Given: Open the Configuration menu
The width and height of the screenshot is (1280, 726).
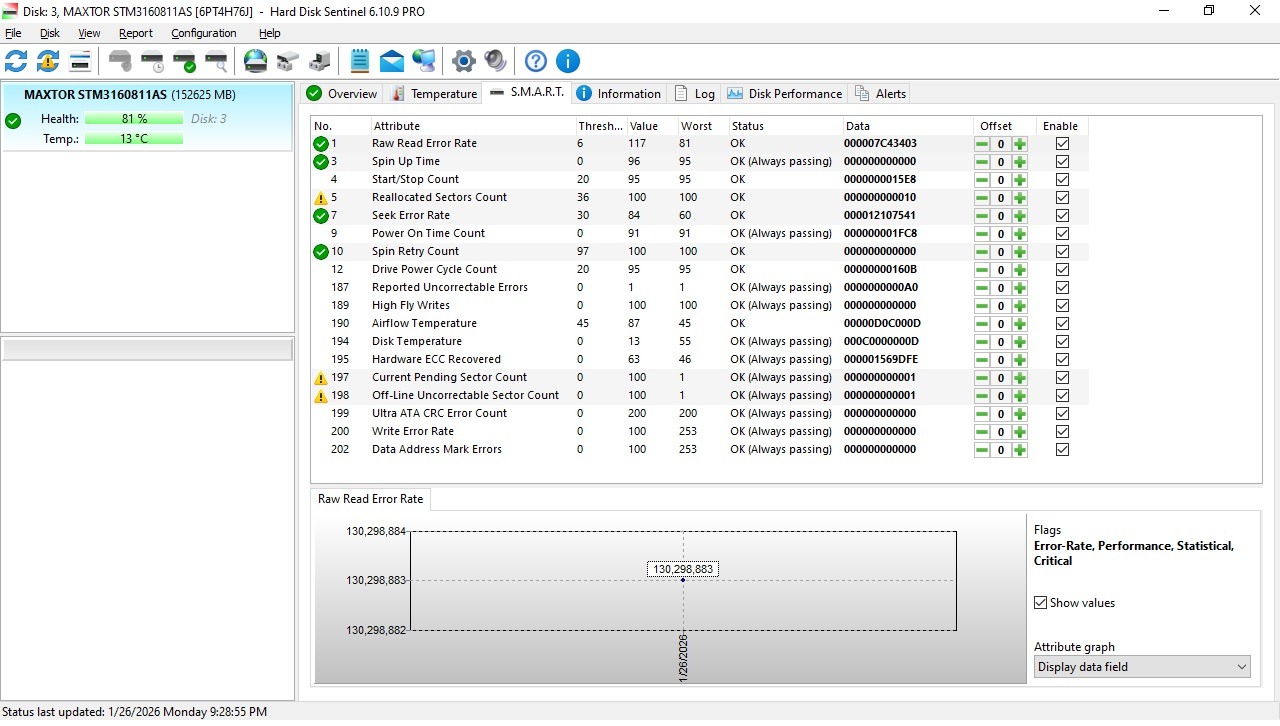Looking at the screenshot, I should coord(203,33).
